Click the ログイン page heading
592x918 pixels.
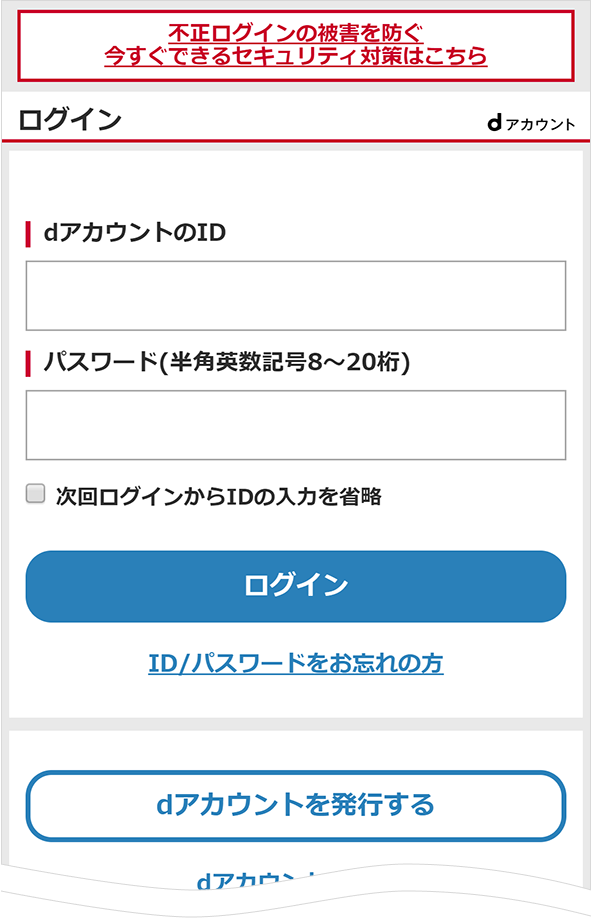70,120
